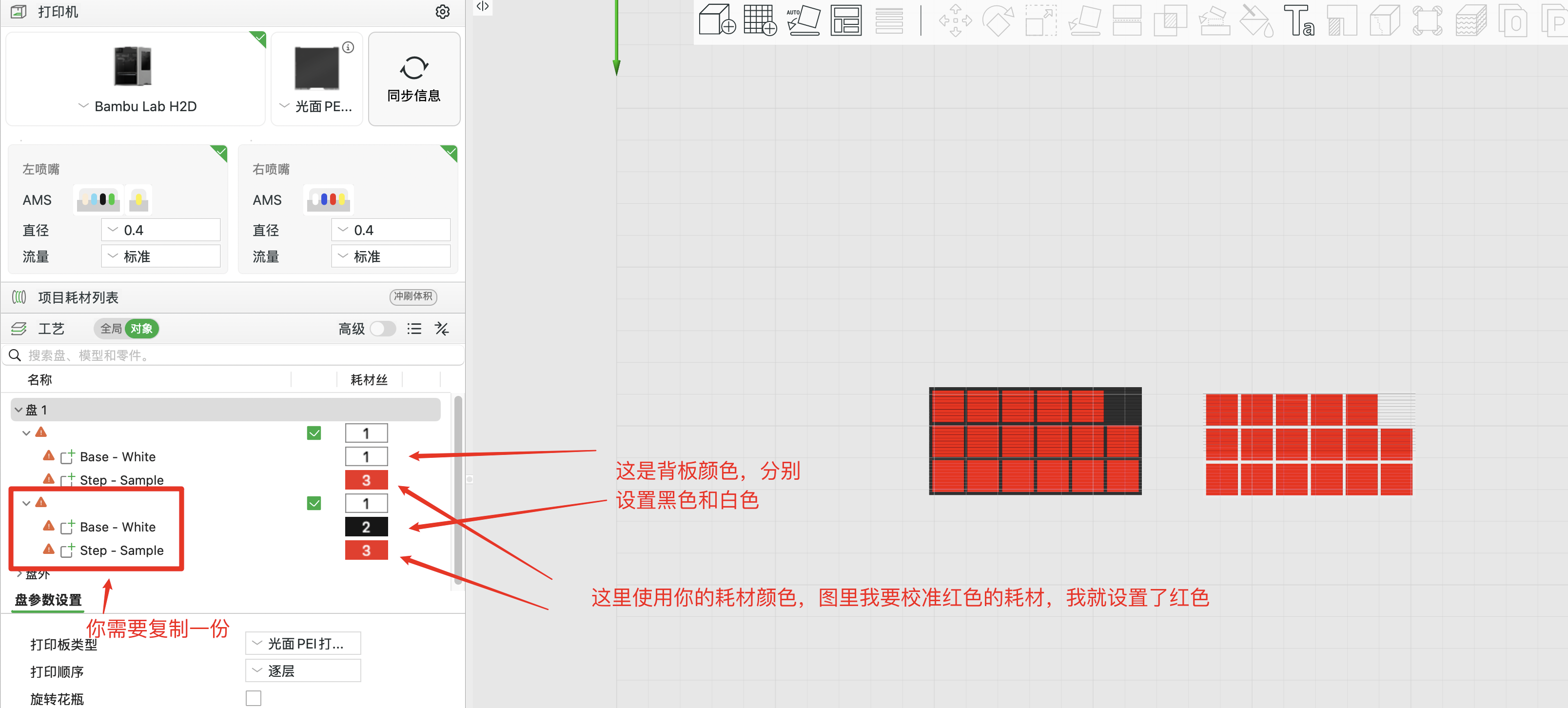Select the 盘参数设置 tab

(48, 600)
